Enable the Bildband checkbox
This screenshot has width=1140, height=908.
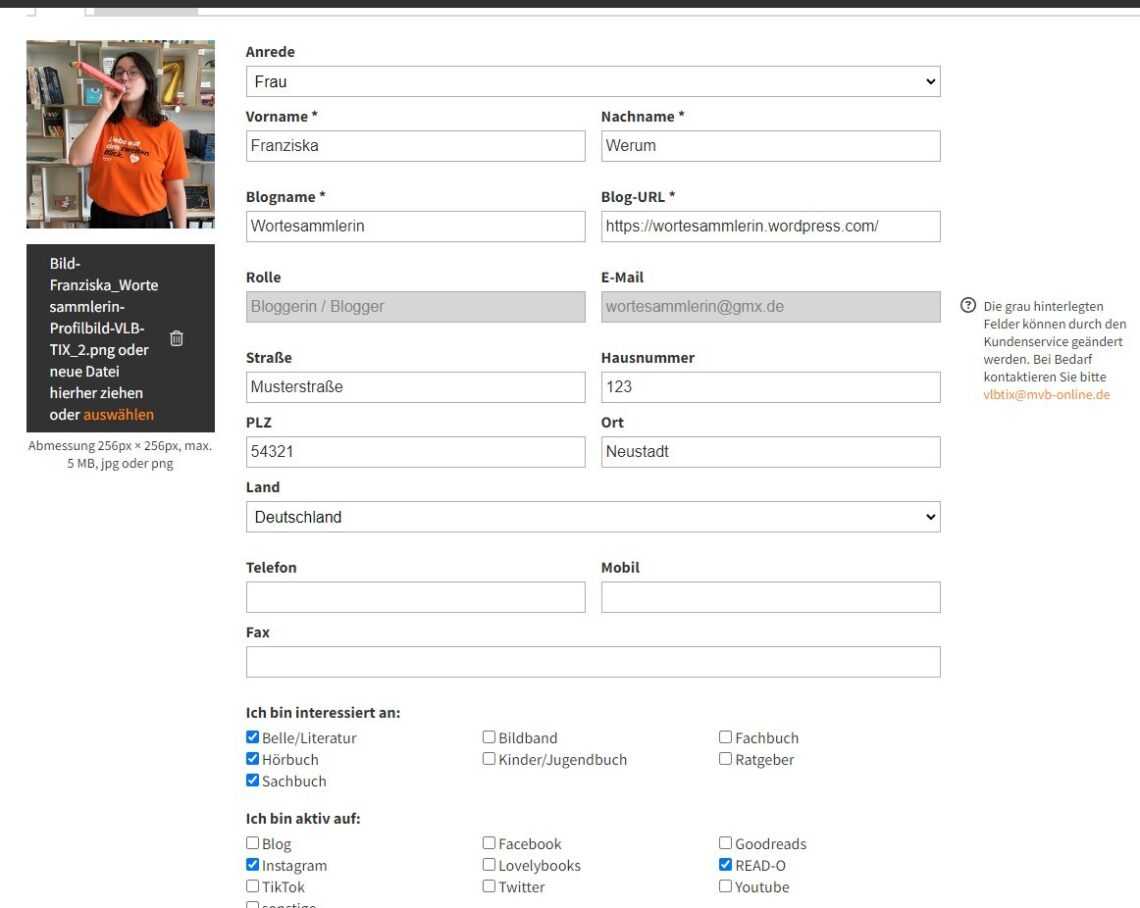pos(489,737)
